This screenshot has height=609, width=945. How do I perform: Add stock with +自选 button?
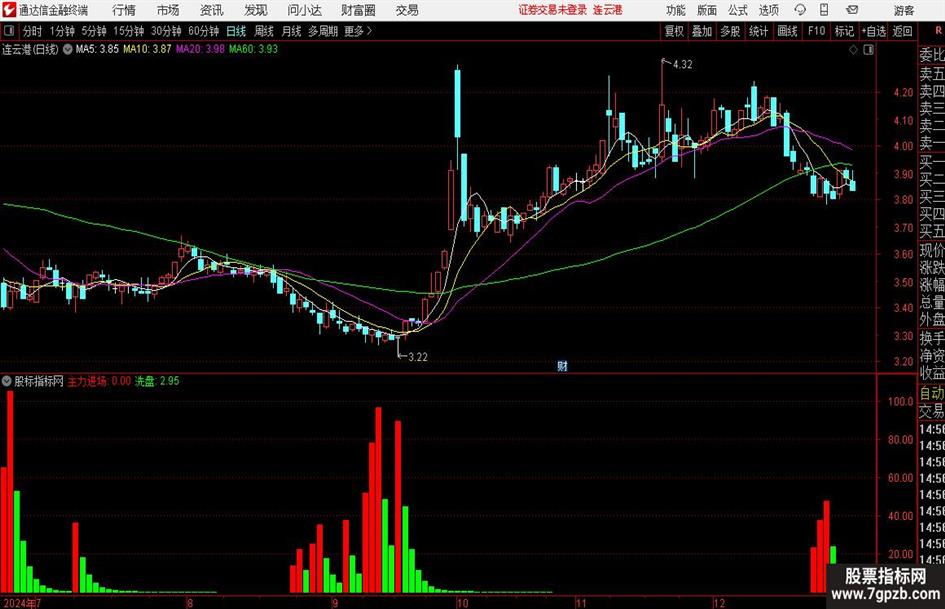[873, 31]
